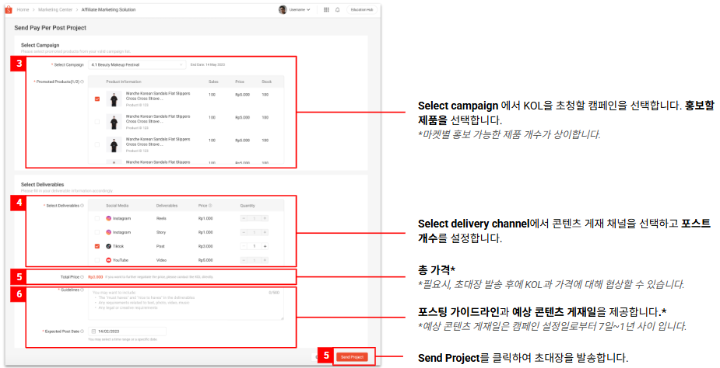720x368 pixels.
Task: Click the Send Pay Per Post Project heading
Action: click(50, 28)
